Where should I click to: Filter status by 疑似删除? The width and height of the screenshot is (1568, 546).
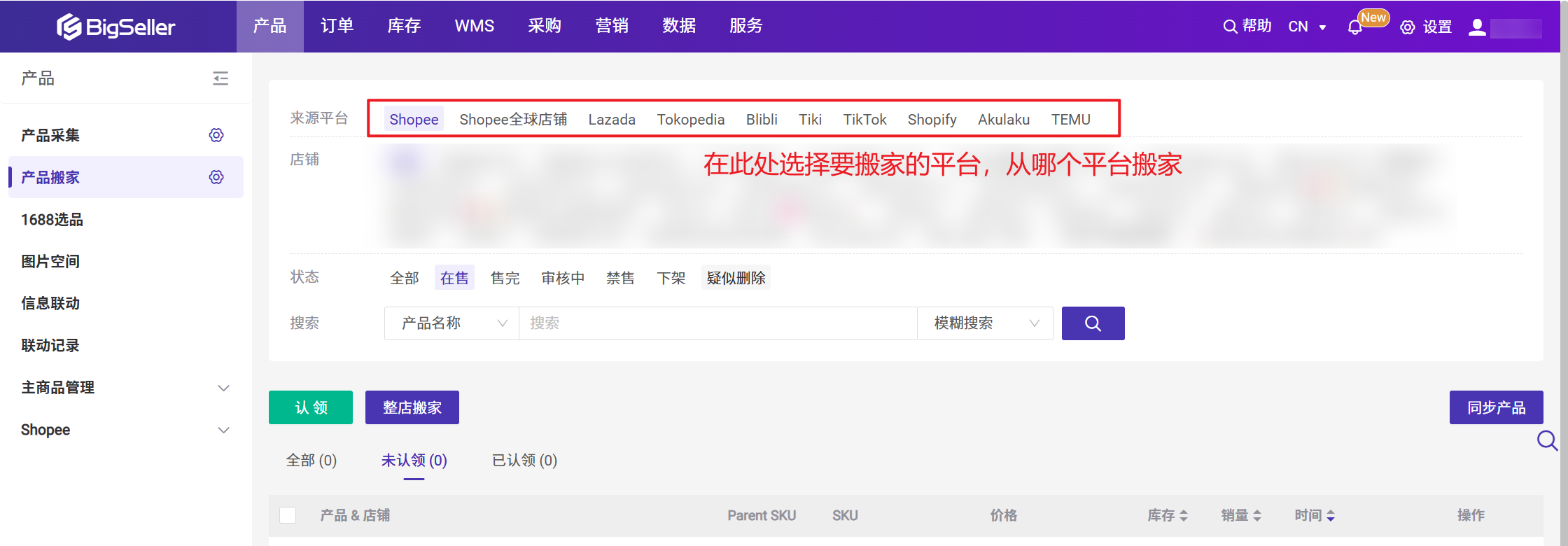(x=736, y=278)
